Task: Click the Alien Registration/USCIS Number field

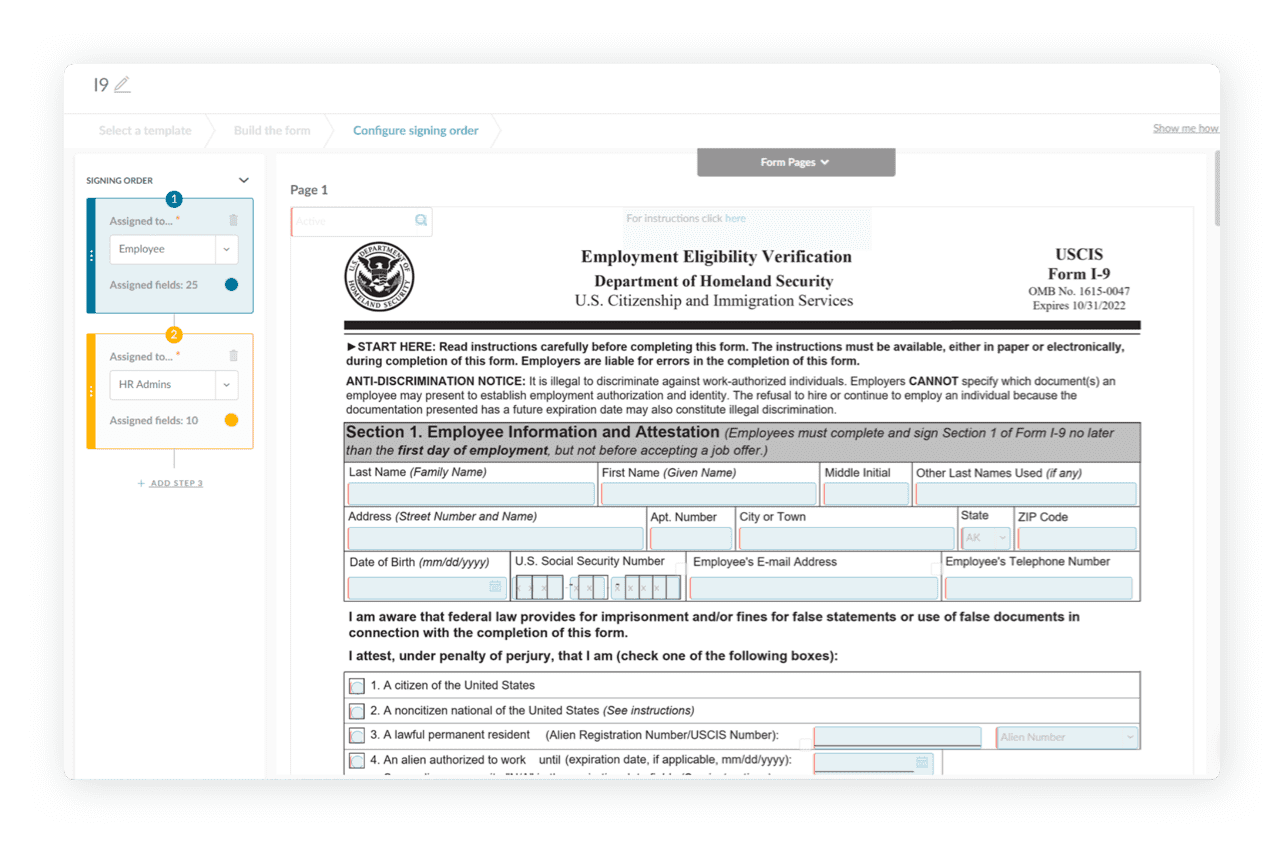Action: (898, 737)
